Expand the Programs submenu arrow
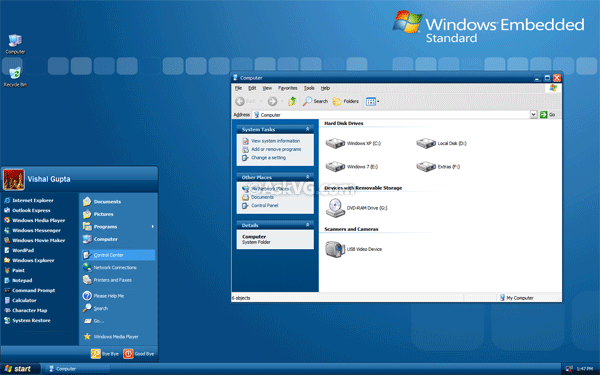This screenshot has height=375, width=600. tap(152, 227)
